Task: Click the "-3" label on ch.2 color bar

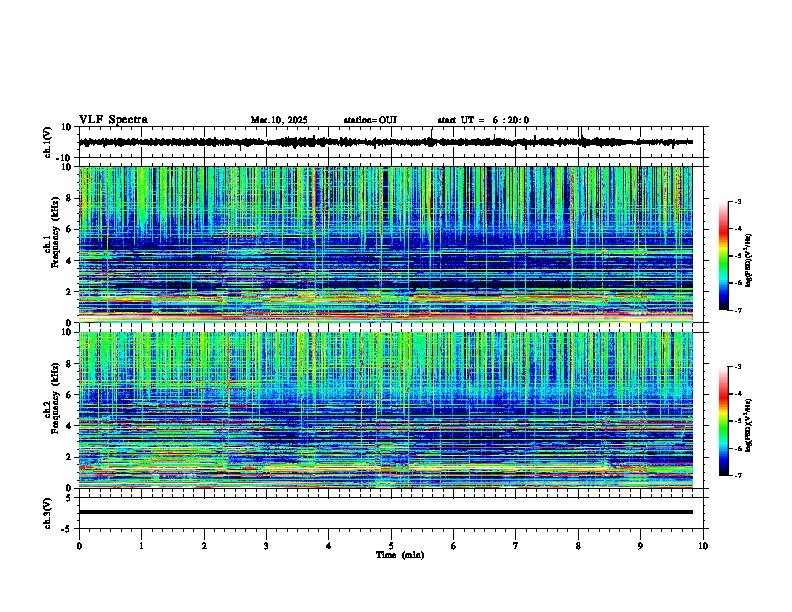Action: [738, 367]
